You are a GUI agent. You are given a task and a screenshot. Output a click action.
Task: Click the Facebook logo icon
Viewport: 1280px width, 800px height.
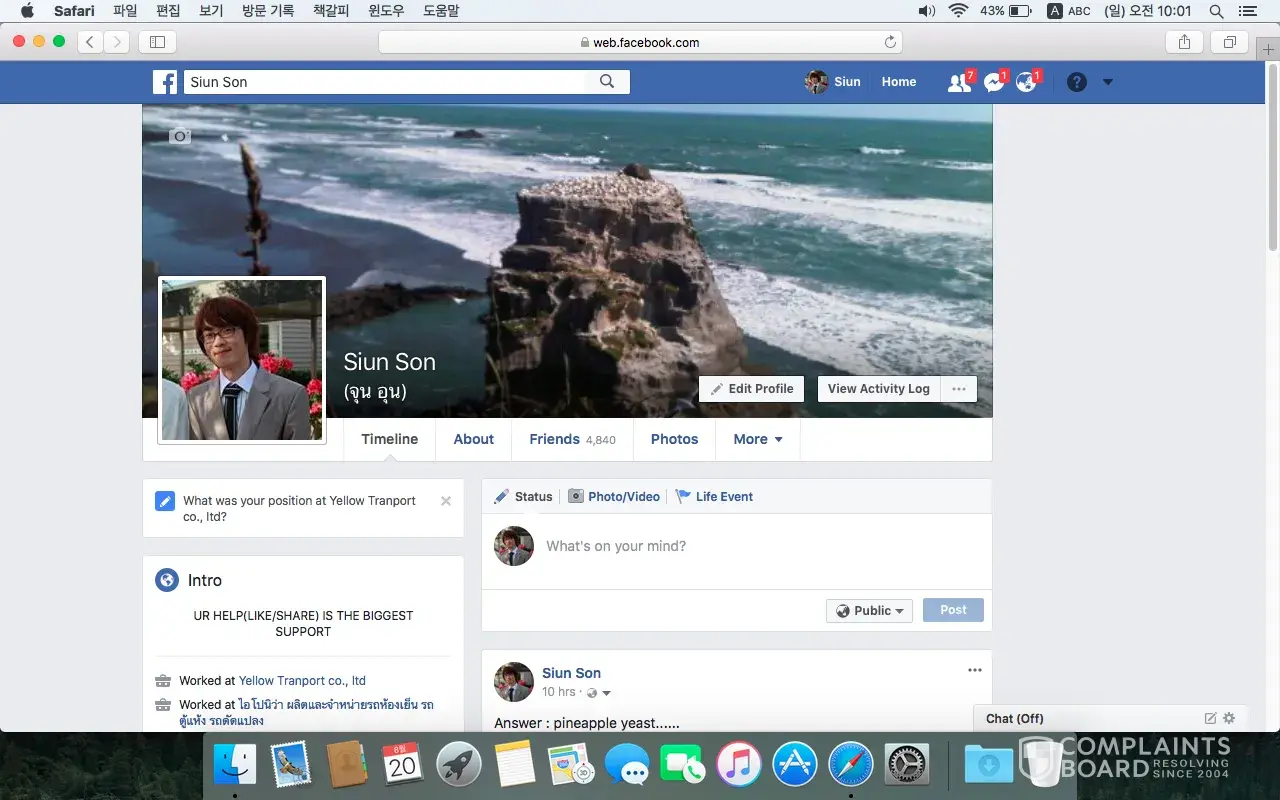pyautogui.click(x=165, y=82)
